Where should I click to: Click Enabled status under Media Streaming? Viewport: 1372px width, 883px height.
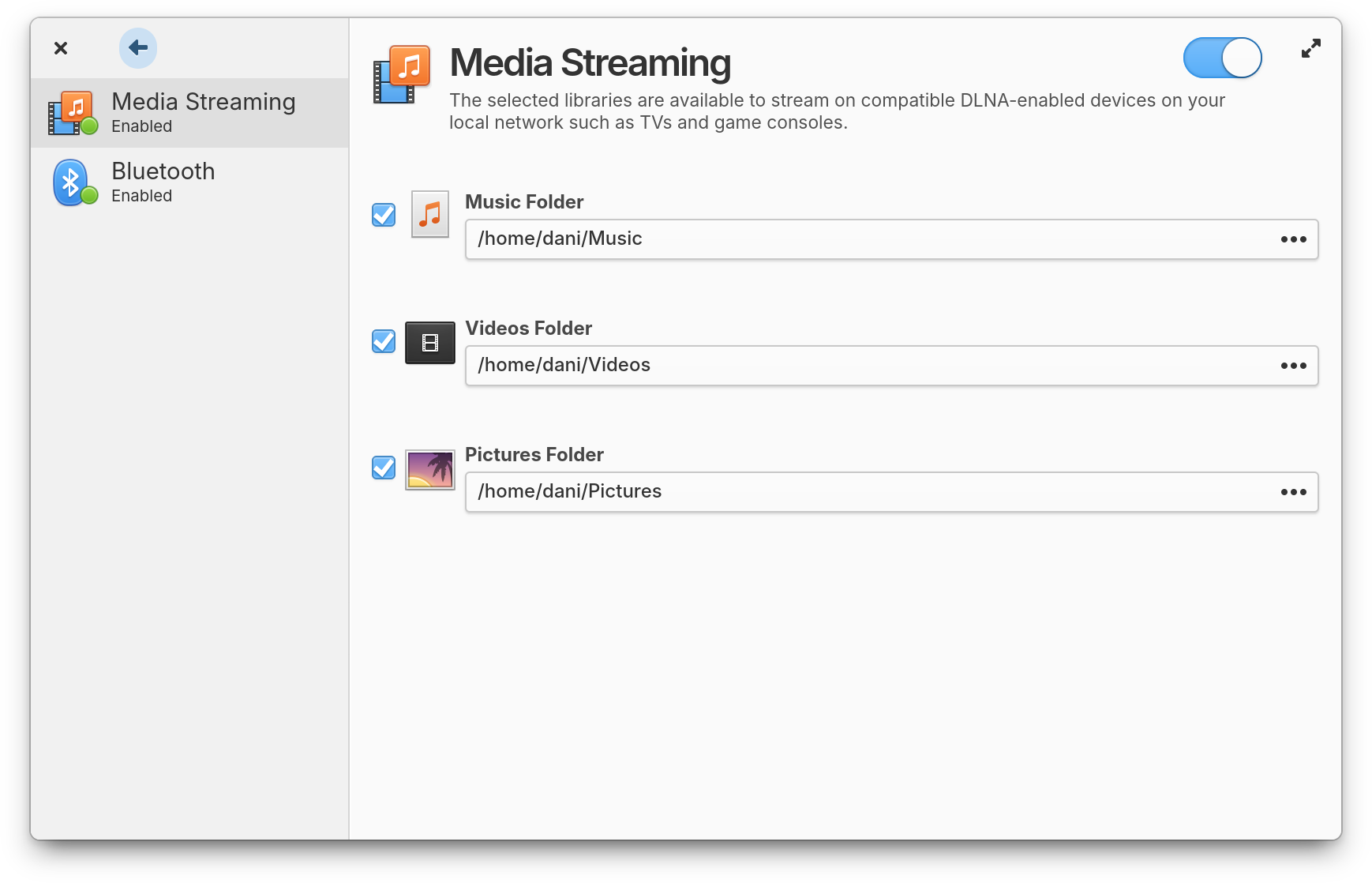point(141,126)
